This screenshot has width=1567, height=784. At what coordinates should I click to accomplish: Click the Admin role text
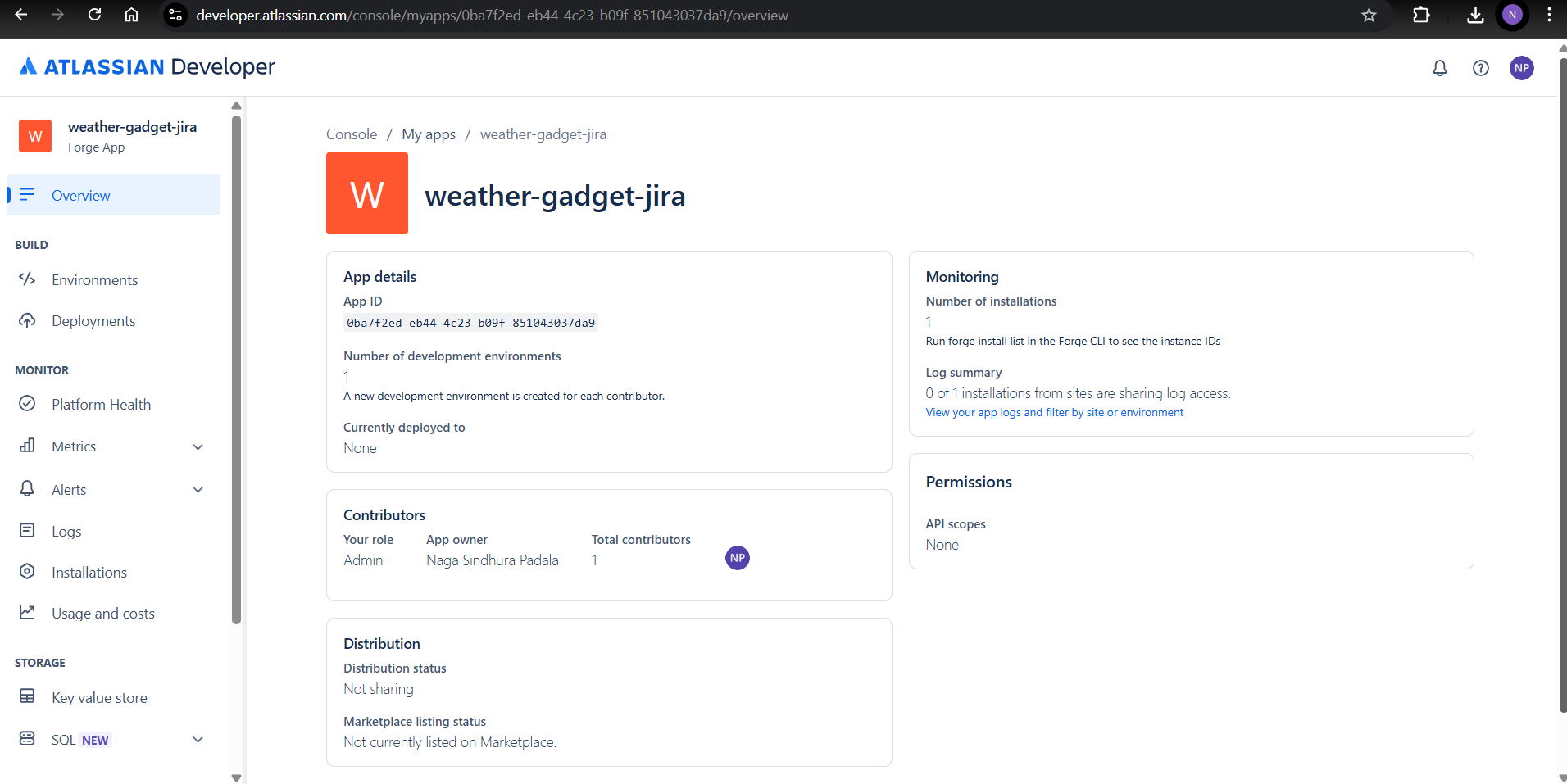[x=363, y=560]
